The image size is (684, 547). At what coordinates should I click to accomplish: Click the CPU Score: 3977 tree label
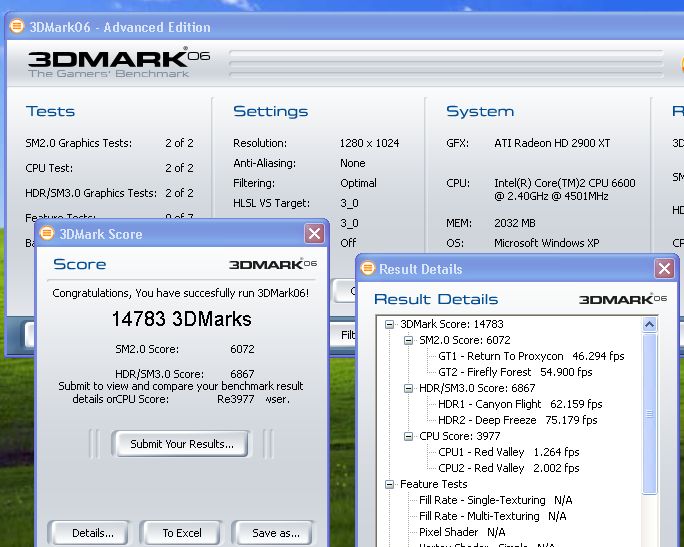coord(460,436)
